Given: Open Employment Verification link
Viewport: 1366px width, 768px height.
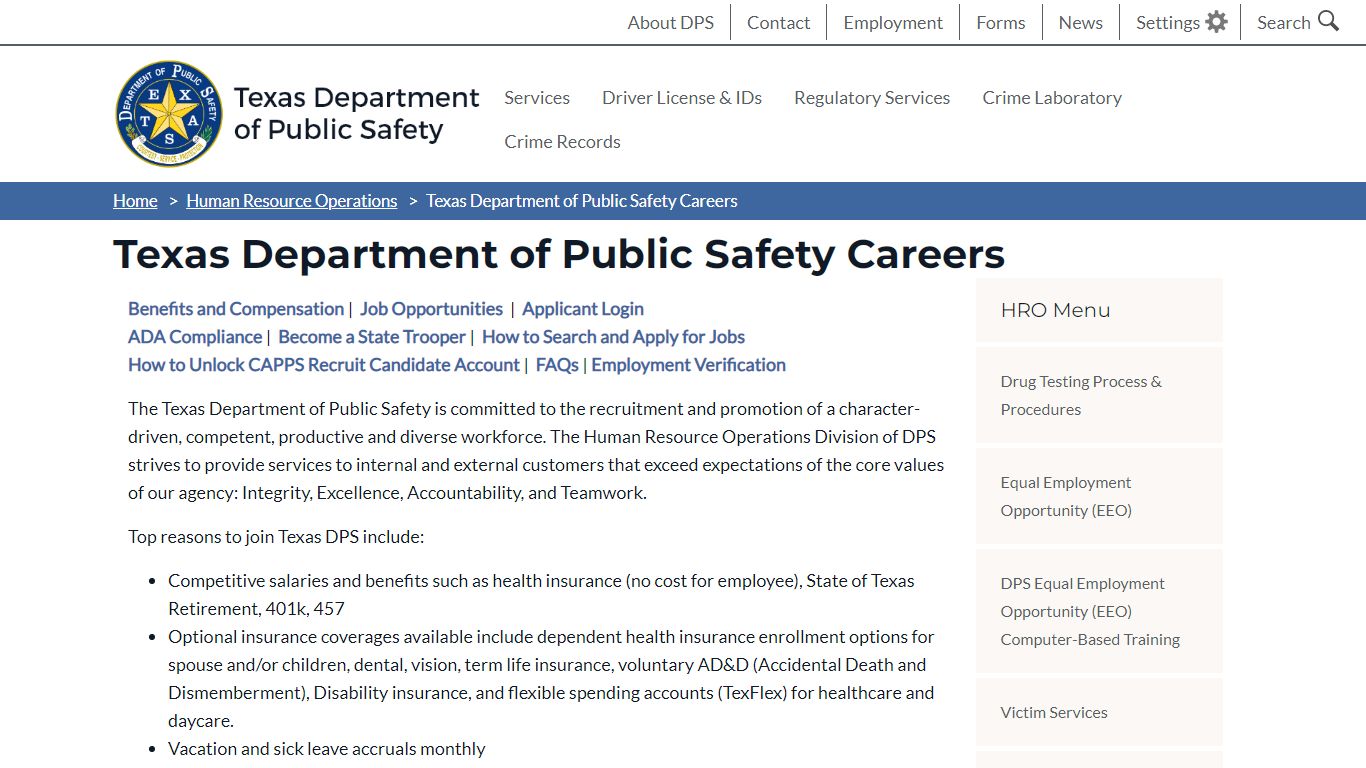Looking at the screenshot, I should tap(688, 365).
